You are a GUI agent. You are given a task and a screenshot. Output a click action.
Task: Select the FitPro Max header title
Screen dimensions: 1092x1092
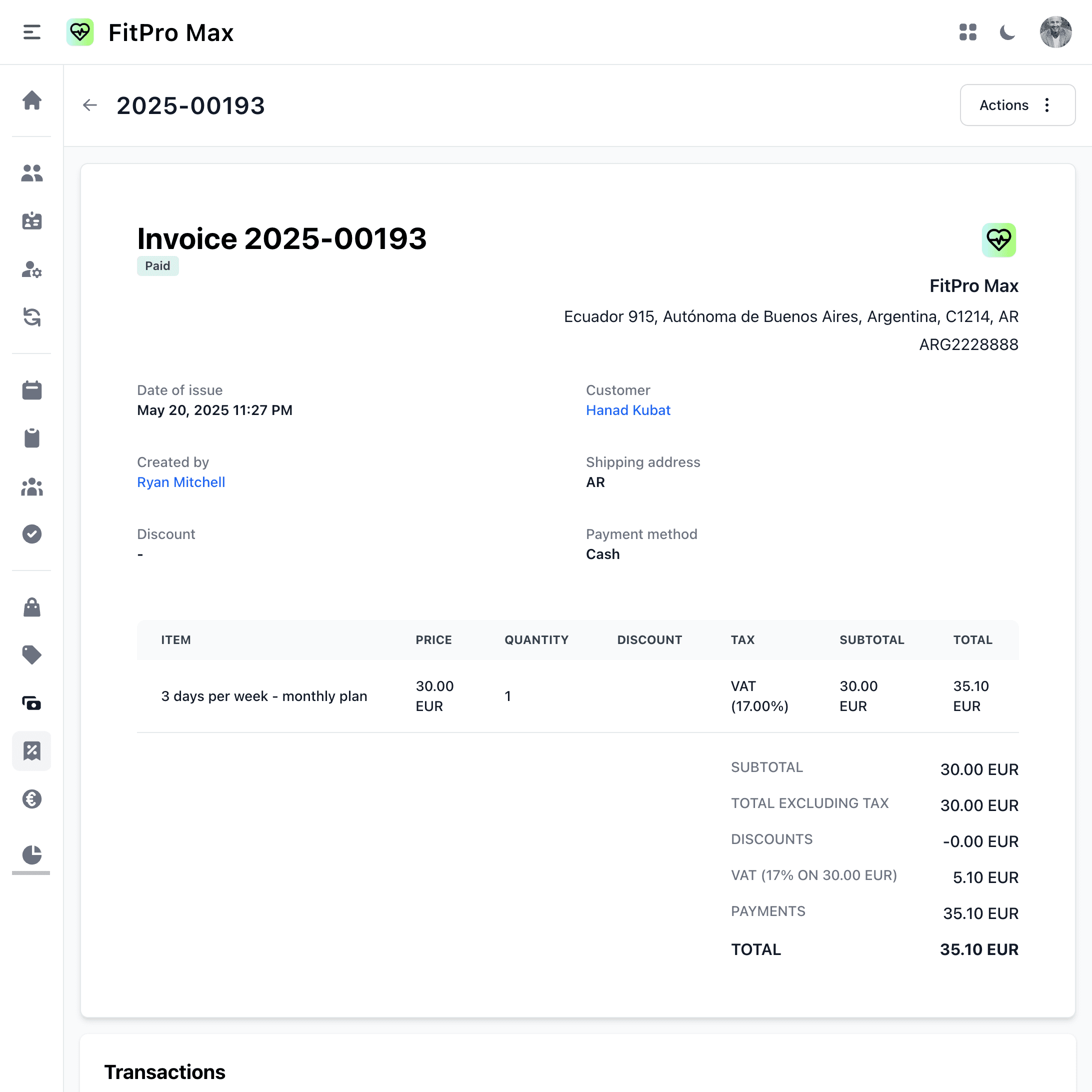(x=170, y=32)
